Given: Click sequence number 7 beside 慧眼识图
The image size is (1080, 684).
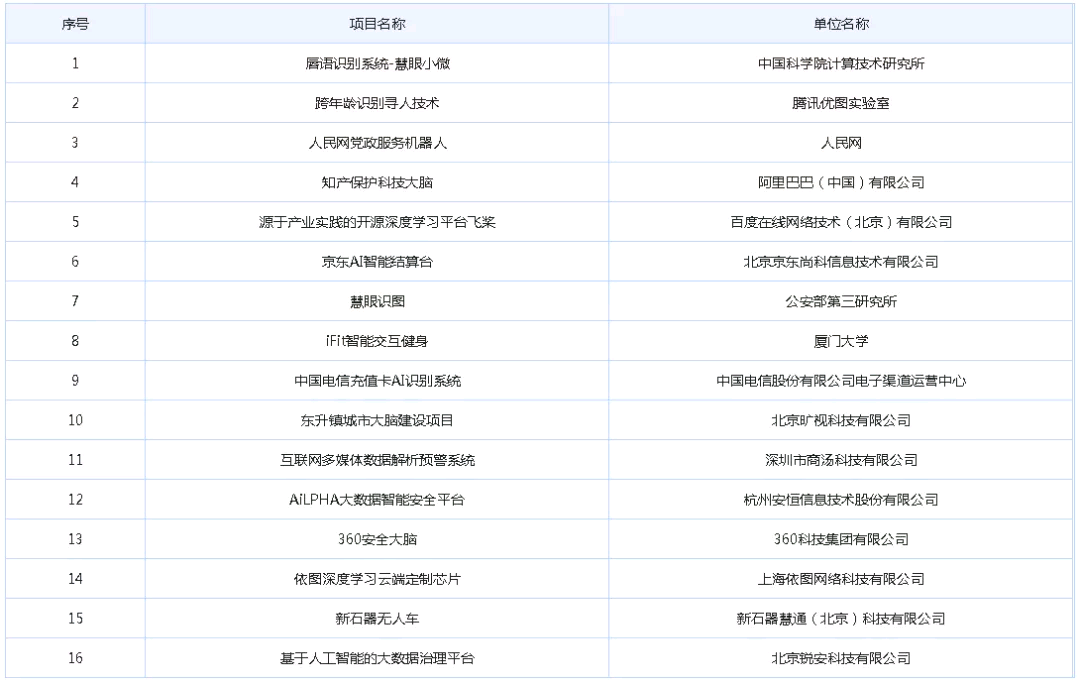Looking at the screenshot, I should (75, 301).
